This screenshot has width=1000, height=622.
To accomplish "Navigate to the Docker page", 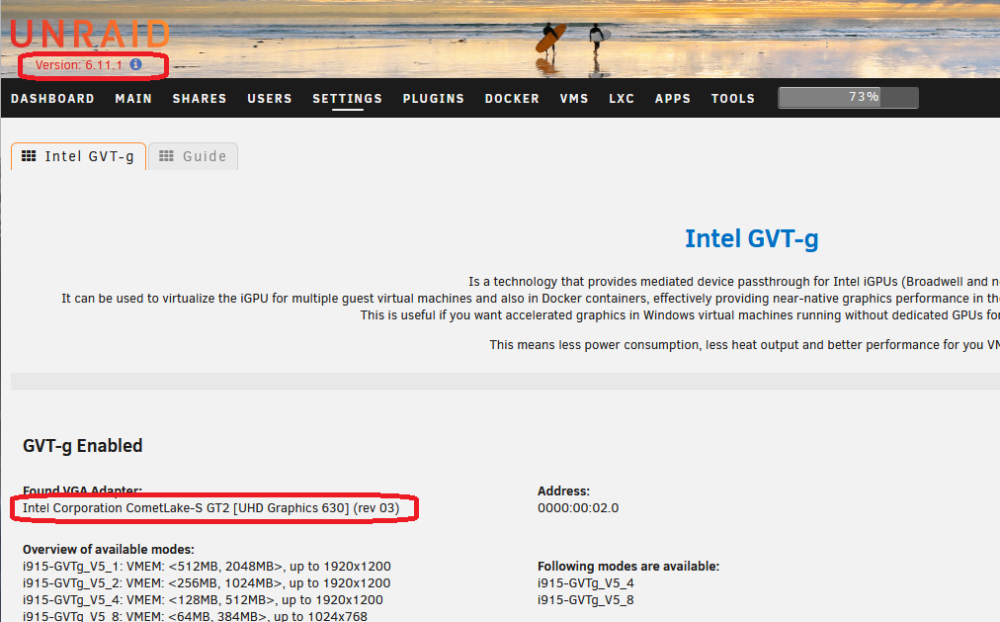I will tap(512, 99).
